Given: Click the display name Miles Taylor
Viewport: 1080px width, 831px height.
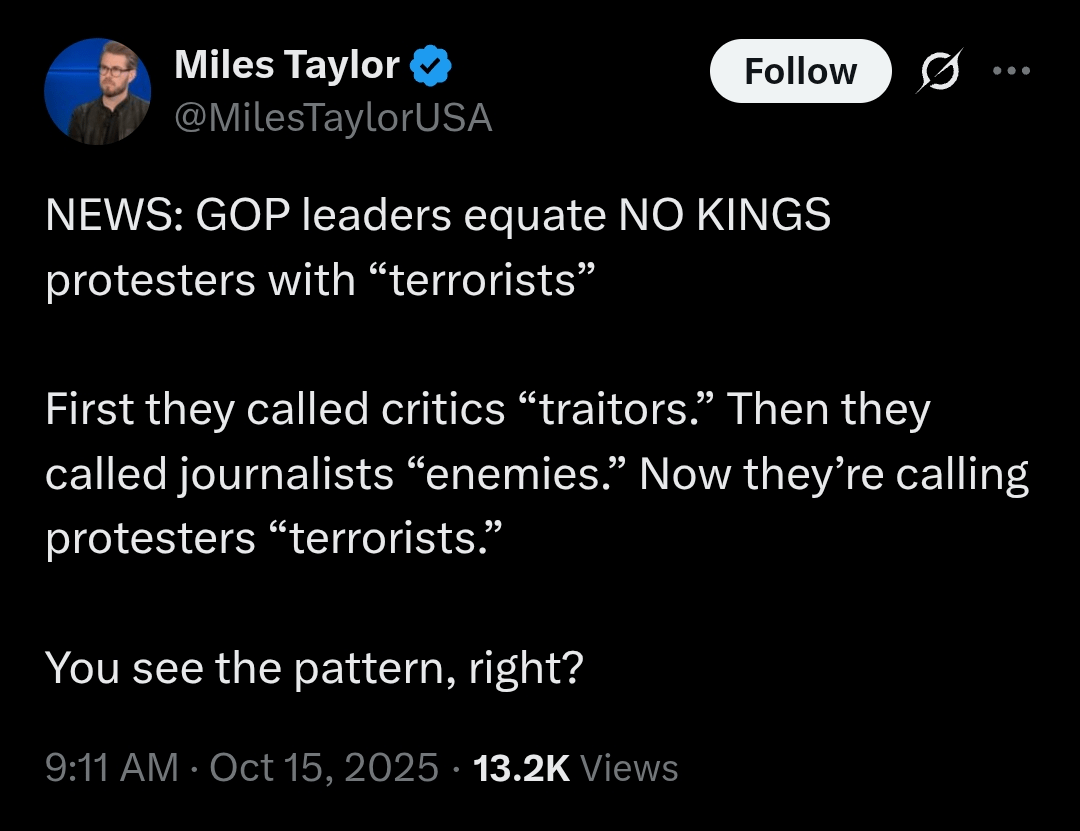Looking at the screenshot, I should point(287,66).
